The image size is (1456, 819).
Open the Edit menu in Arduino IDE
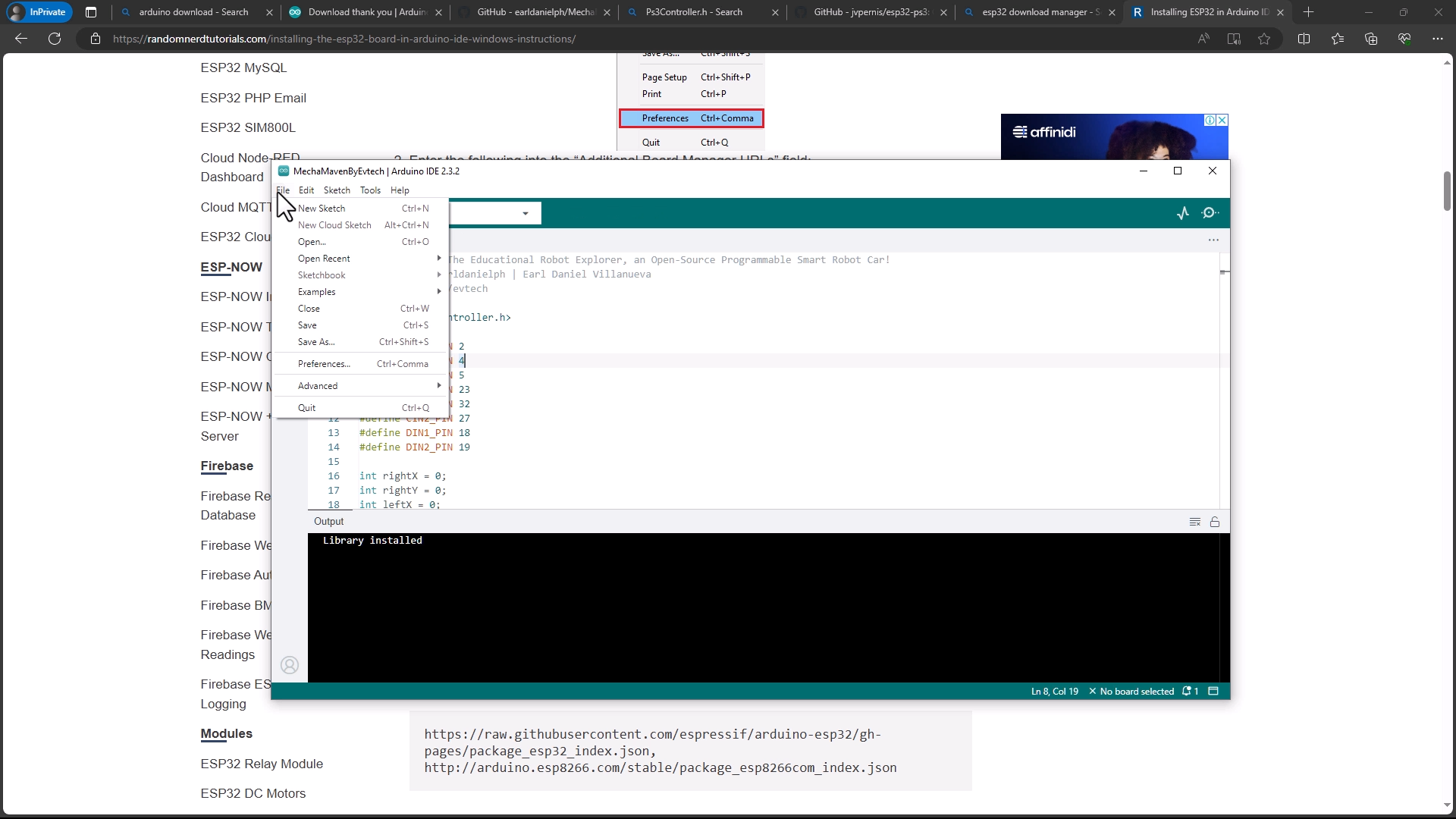pos(306,190)
